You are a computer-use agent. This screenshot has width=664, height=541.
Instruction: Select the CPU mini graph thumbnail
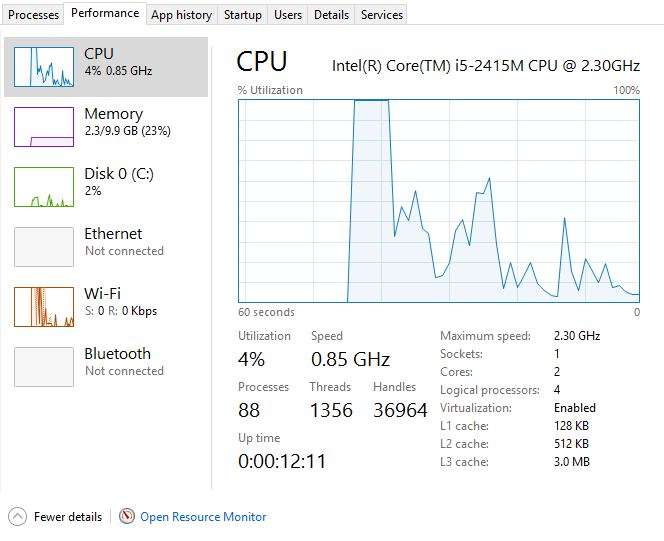[44, 67]
